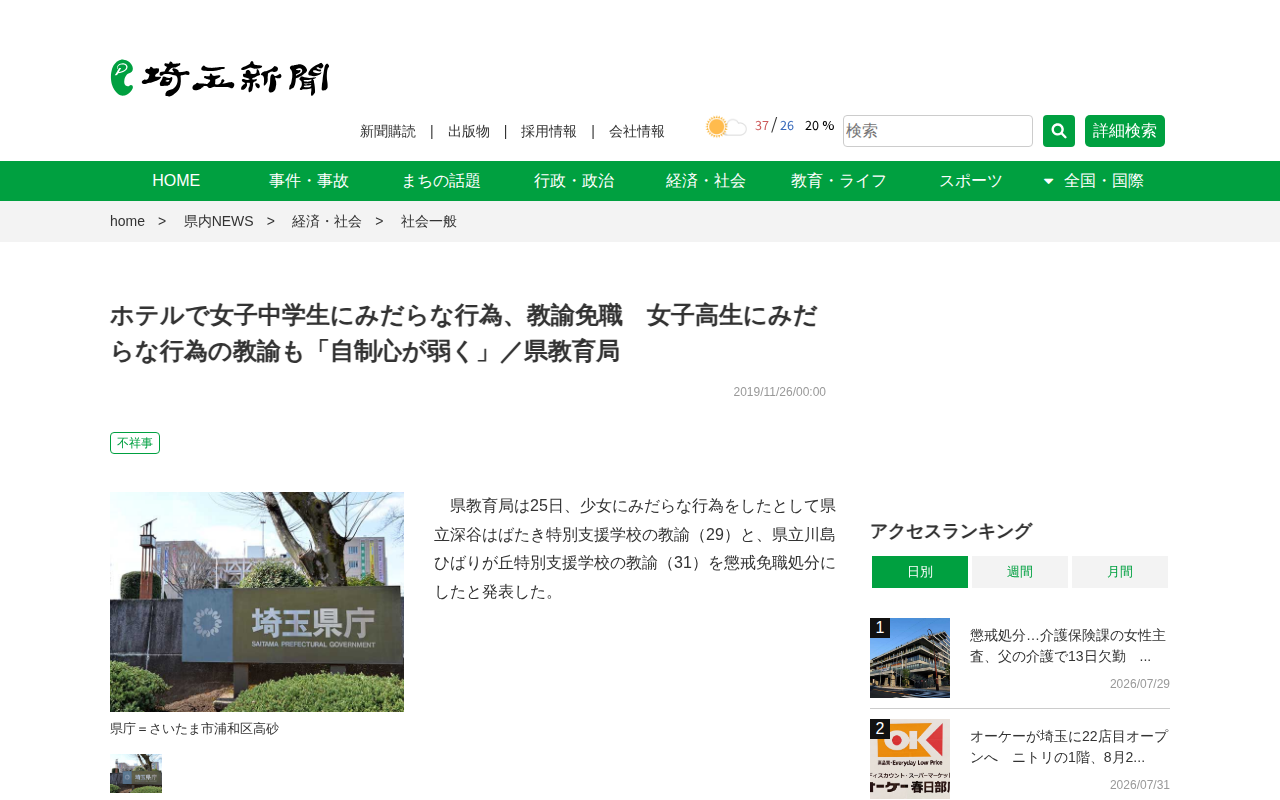Visit the 採用情報 page
1280x800 pixels.
click(x=549, y=131)
